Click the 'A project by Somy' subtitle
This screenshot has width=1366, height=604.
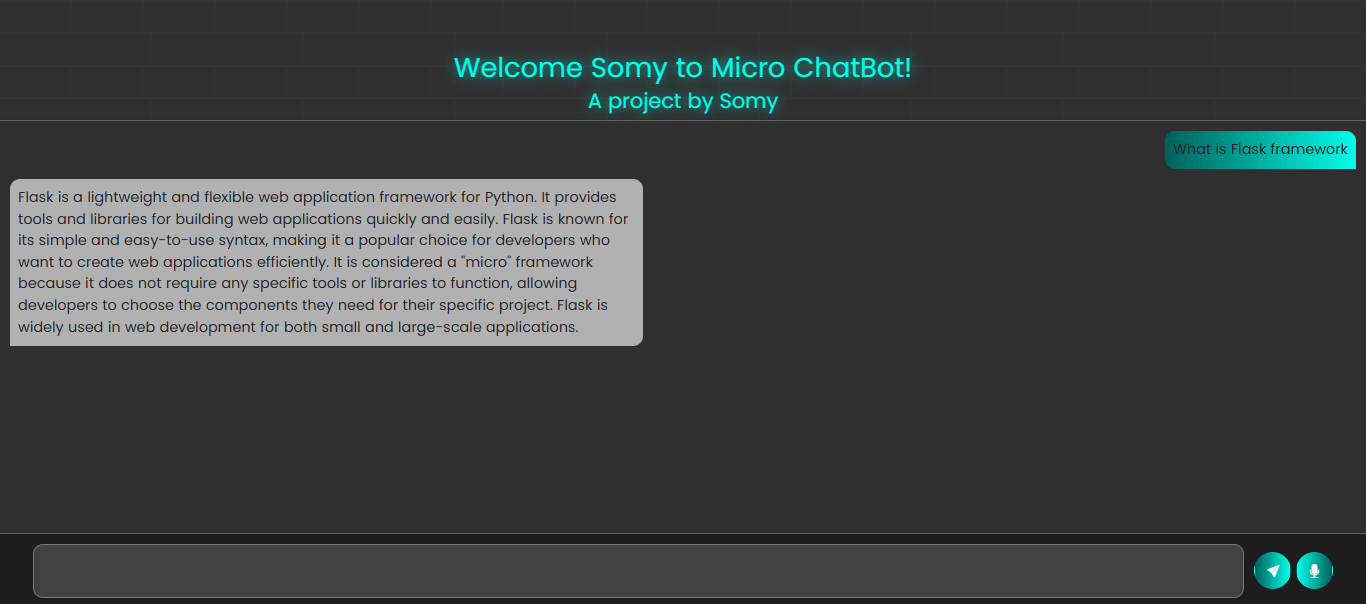[683, 101]
